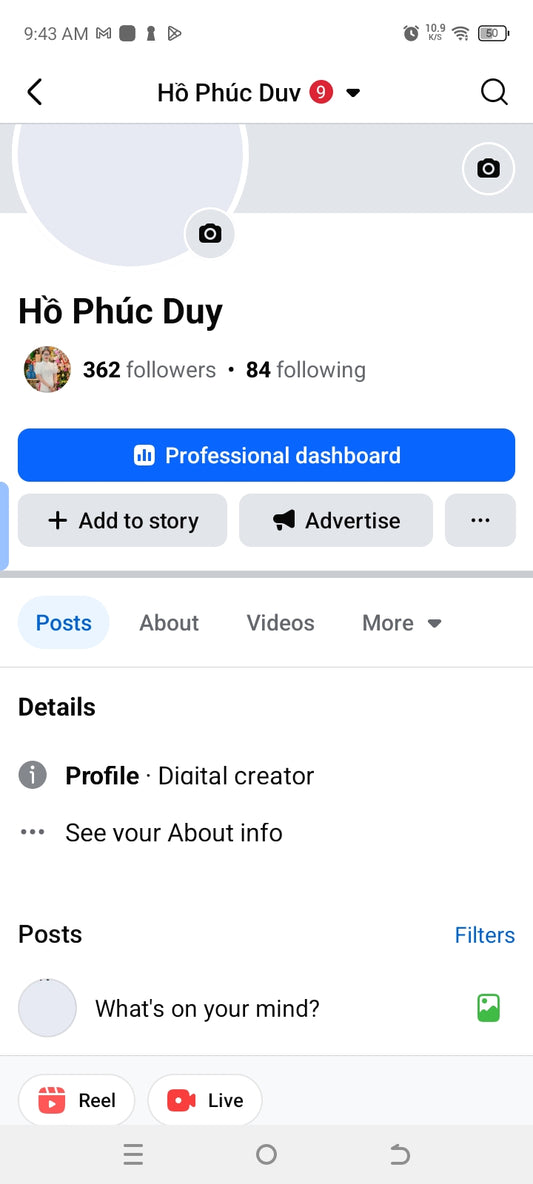The image size is (533, 1184).
Task: Tap the green photo icon in composer
Action: click(488, 1008)
